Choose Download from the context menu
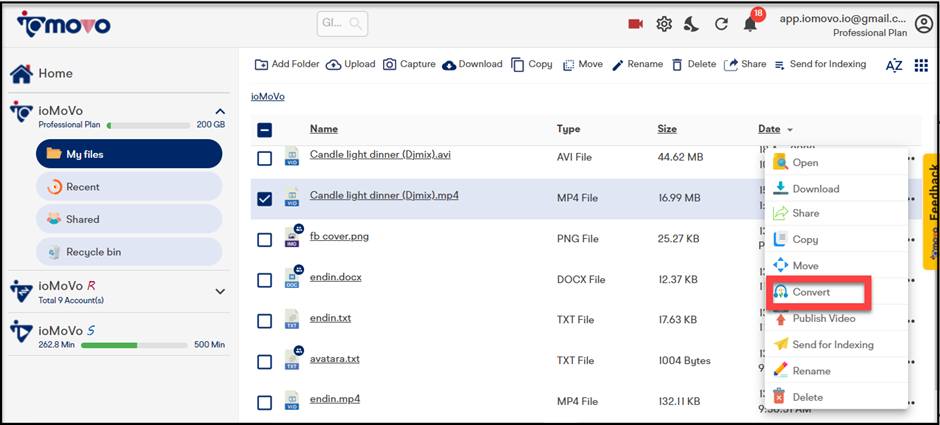The width and height of the screenshot is (940, 425). pos(836,188)
